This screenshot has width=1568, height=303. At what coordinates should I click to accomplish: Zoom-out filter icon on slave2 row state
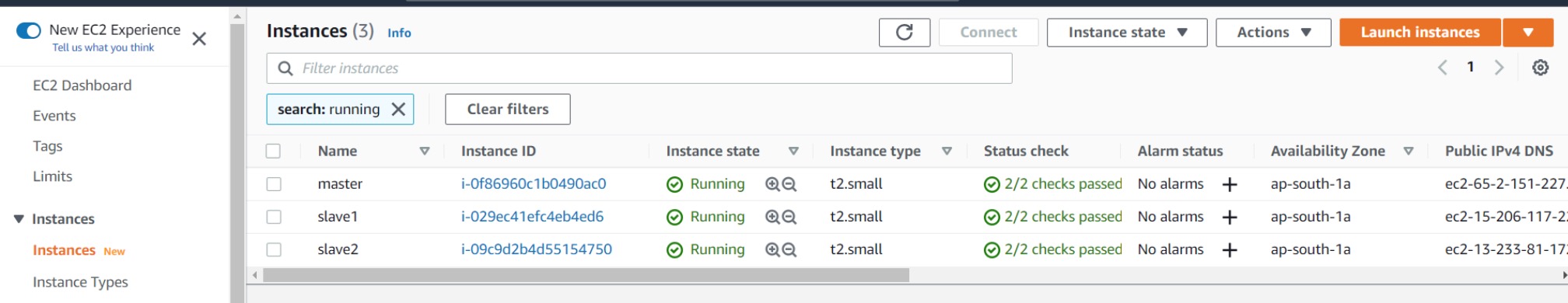click(789, 249)
